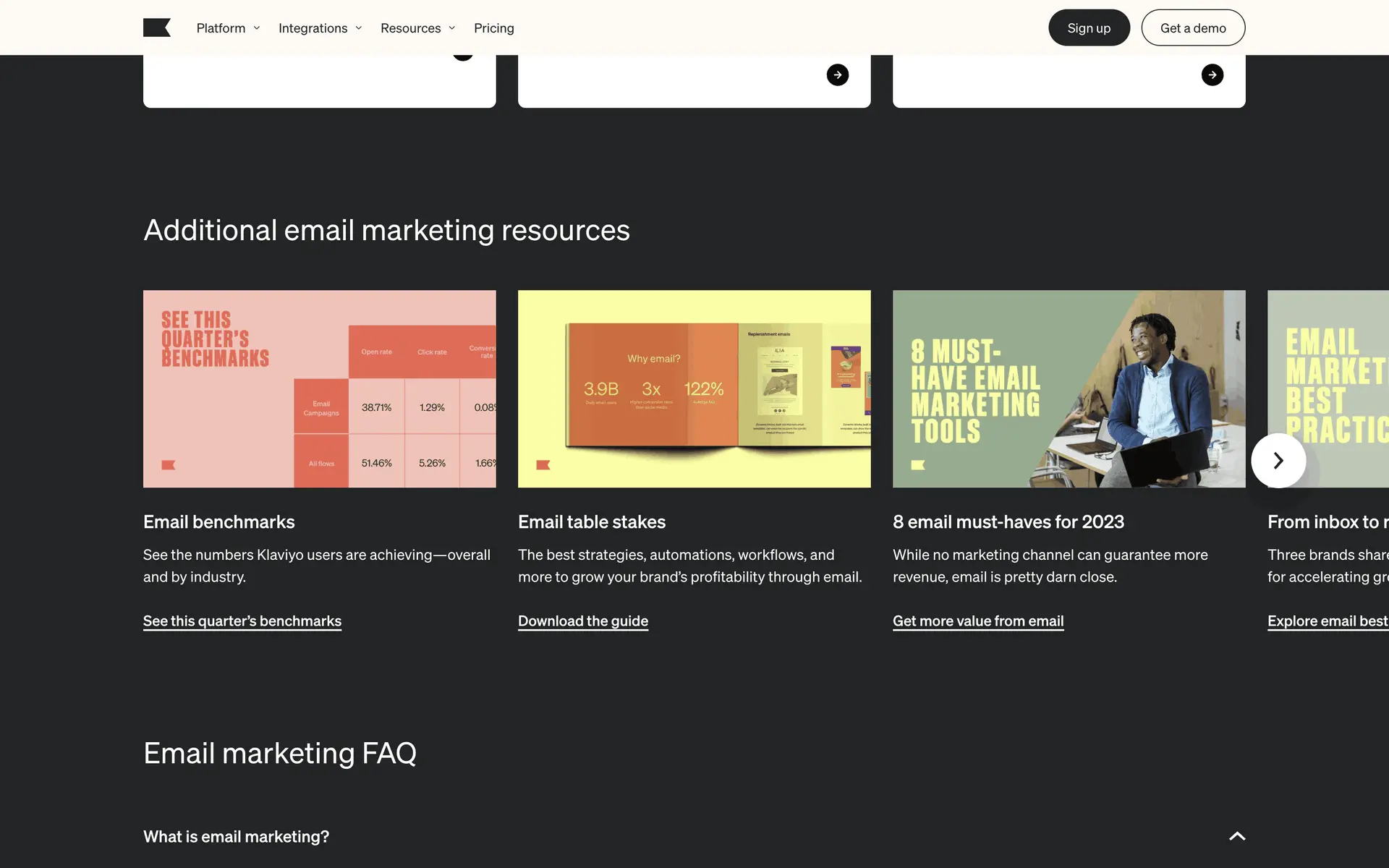Select the 8 must-have tools image
1389x868 pixels.
(1069, 388)
